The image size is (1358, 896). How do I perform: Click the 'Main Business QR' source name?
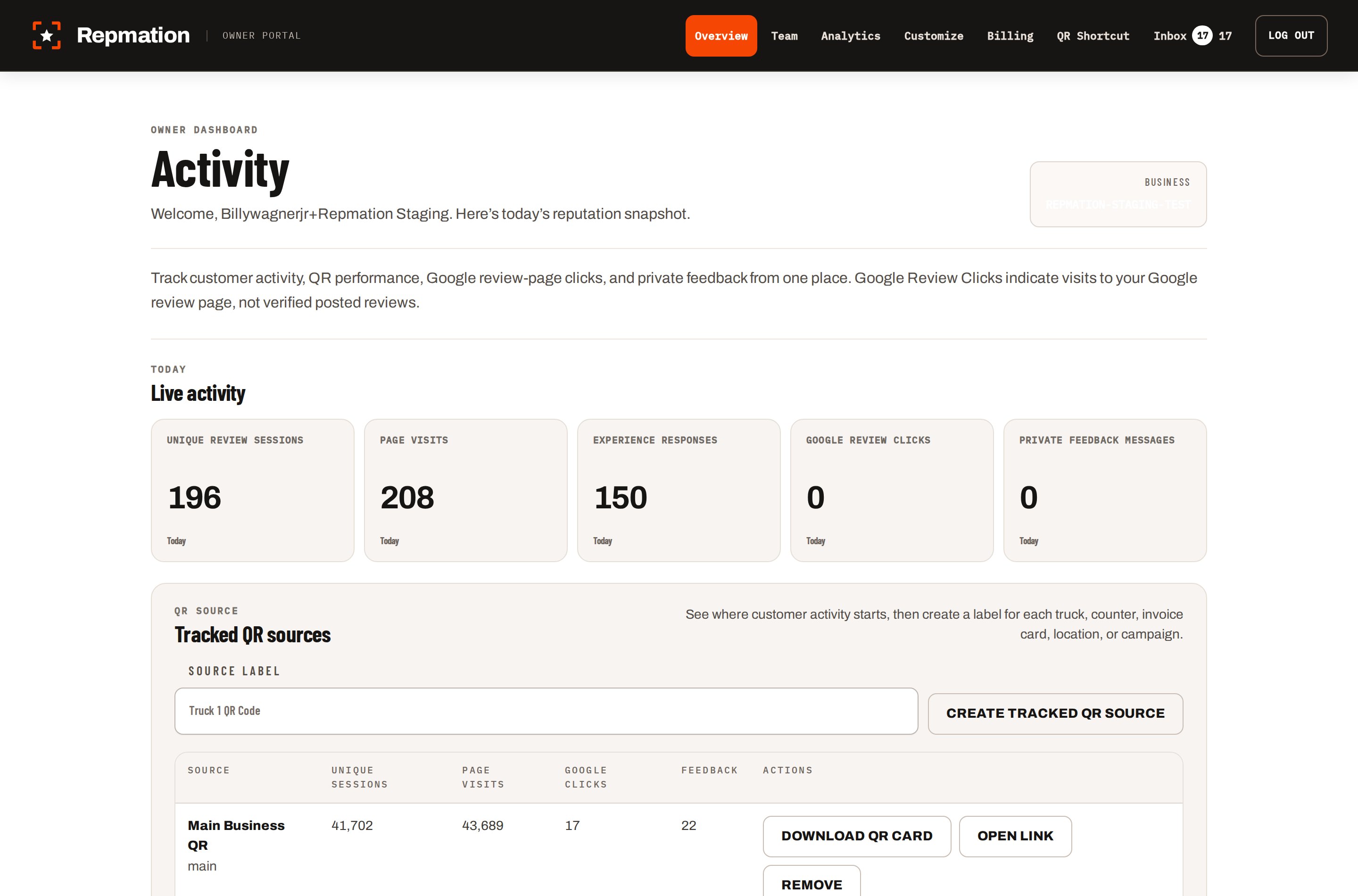[x=236, y=836]
